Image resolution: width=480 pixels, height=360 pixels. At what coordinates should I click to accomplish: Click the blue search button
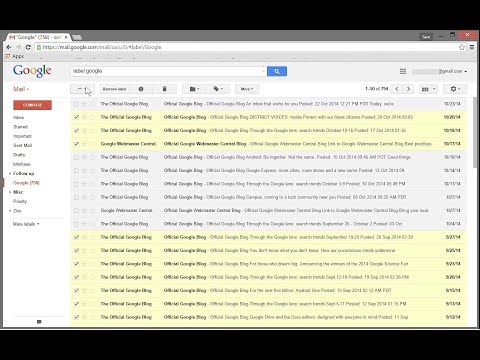coord(277,71)
